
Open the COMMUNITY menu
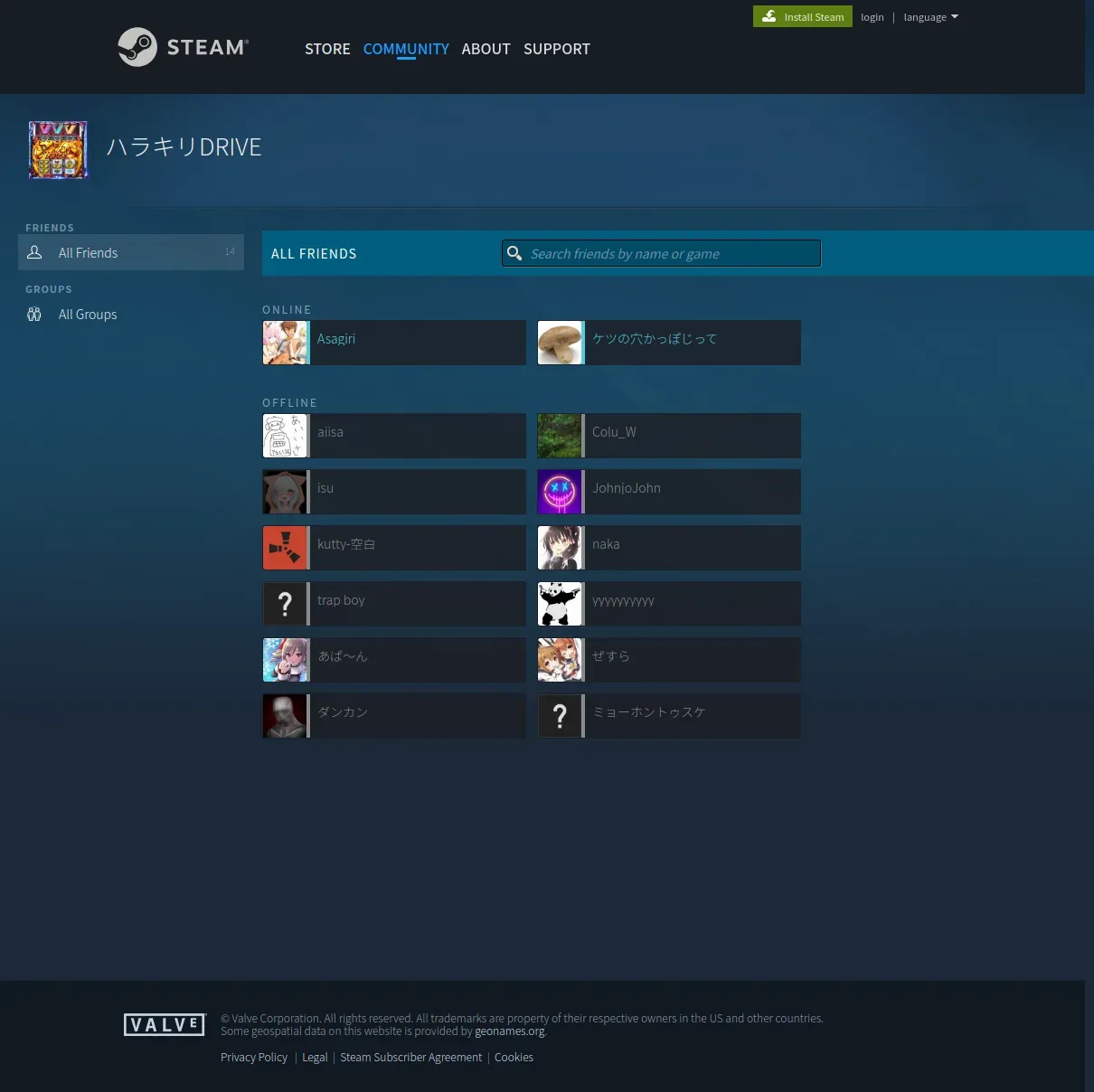(x=406, y=49)
